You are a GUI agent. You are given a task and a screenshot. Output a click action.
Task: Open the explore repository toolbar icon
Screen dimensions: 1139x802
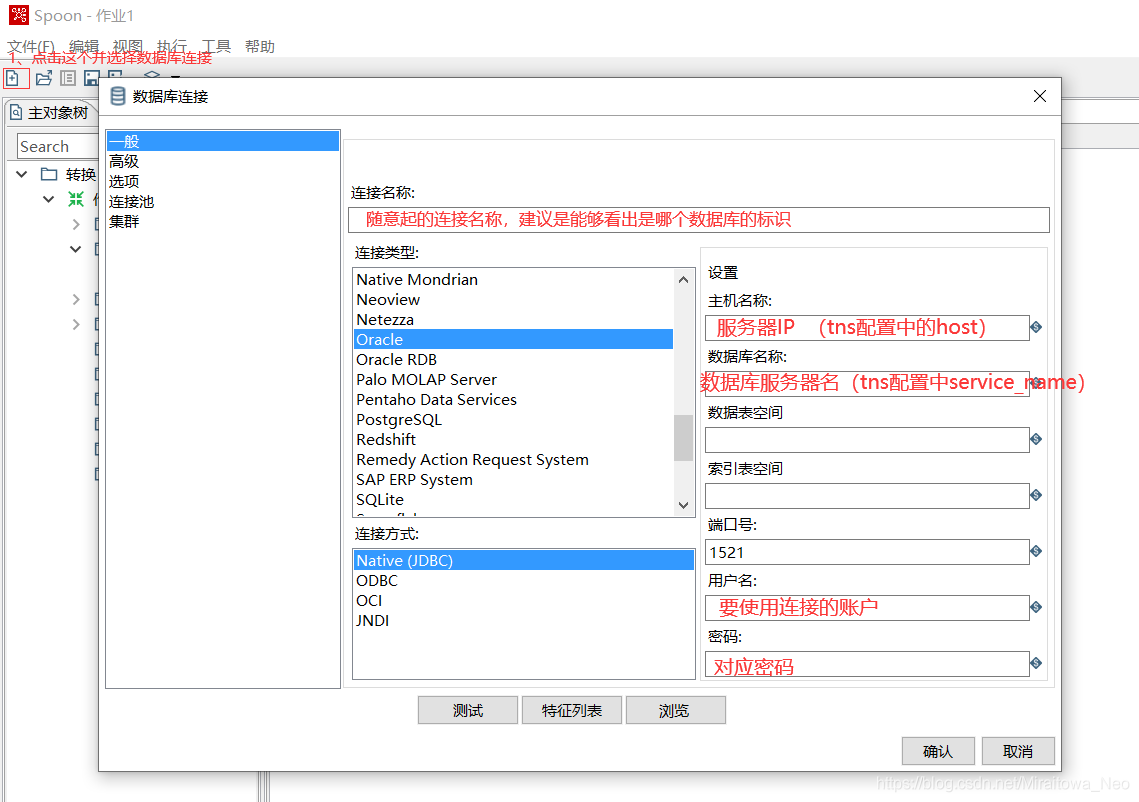click(x=68, y=78)
